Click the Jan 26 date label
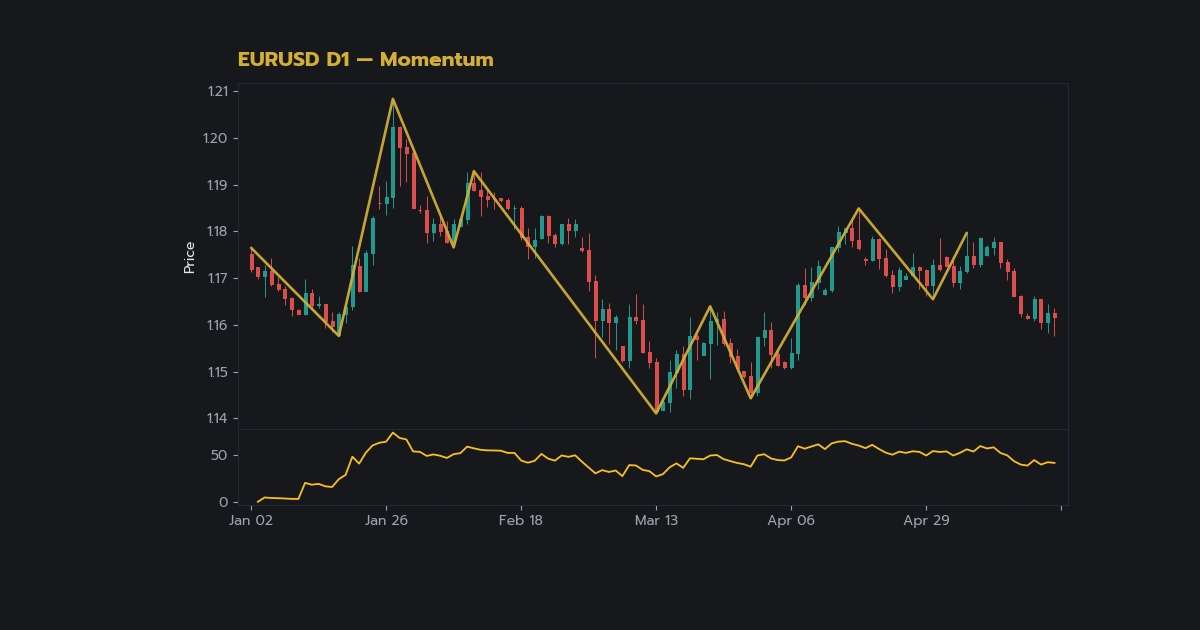Image resolution: width=1200 pixels, height=630 pixels. (386, 521)
